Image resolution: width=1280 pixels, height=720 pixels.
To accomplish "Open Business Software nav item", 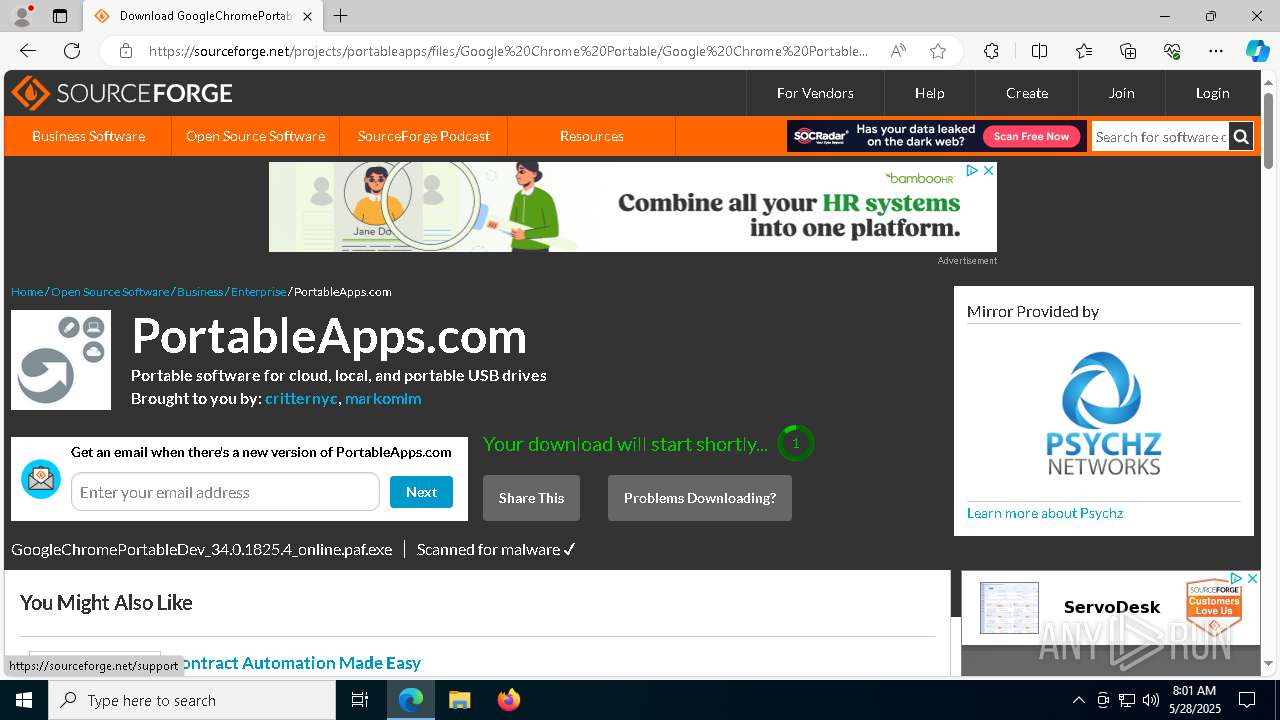I will tap(88, 136).
